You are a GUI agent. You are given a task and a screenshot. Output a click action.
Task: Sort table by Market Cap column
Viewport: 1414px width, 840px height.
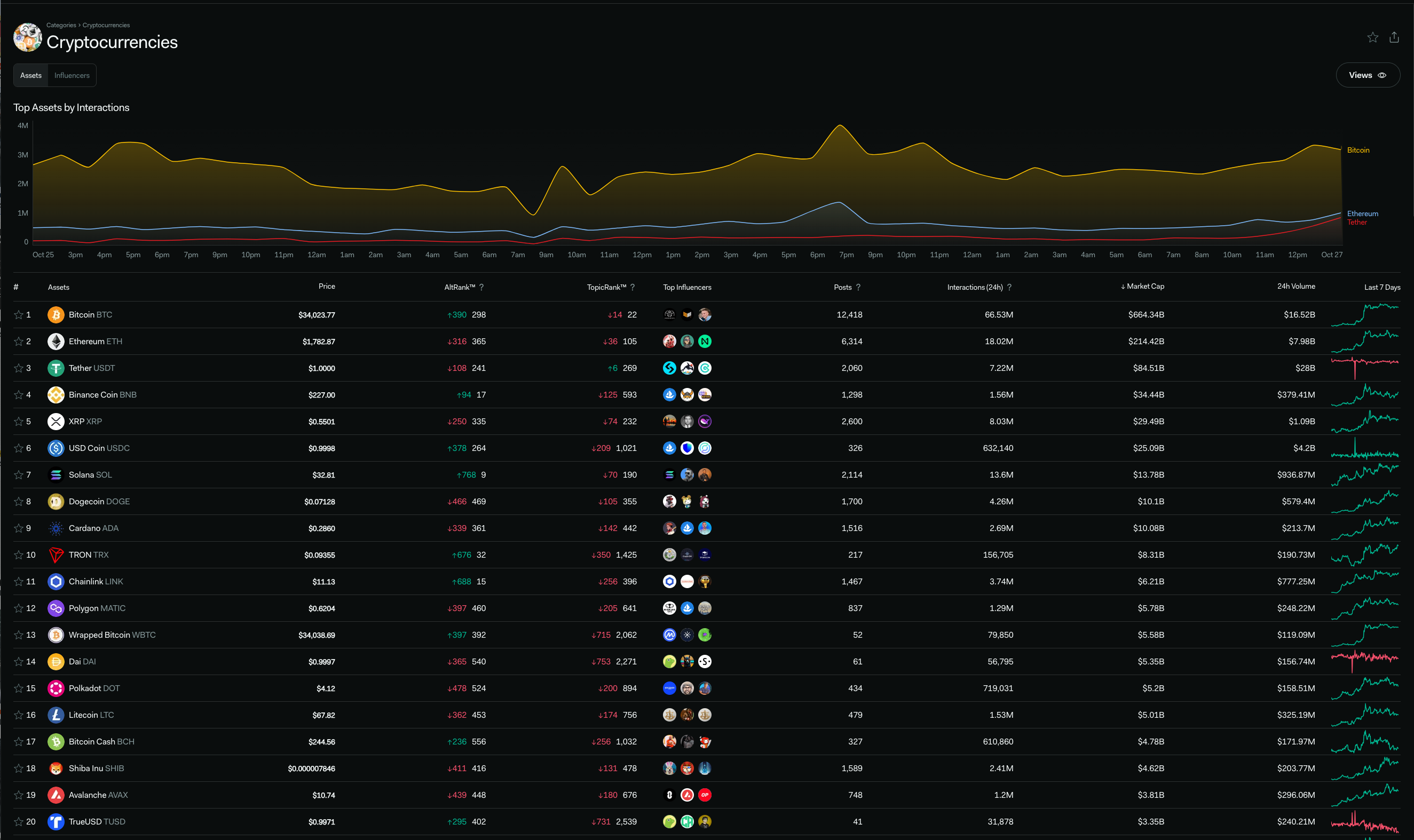pos(1144,287)
